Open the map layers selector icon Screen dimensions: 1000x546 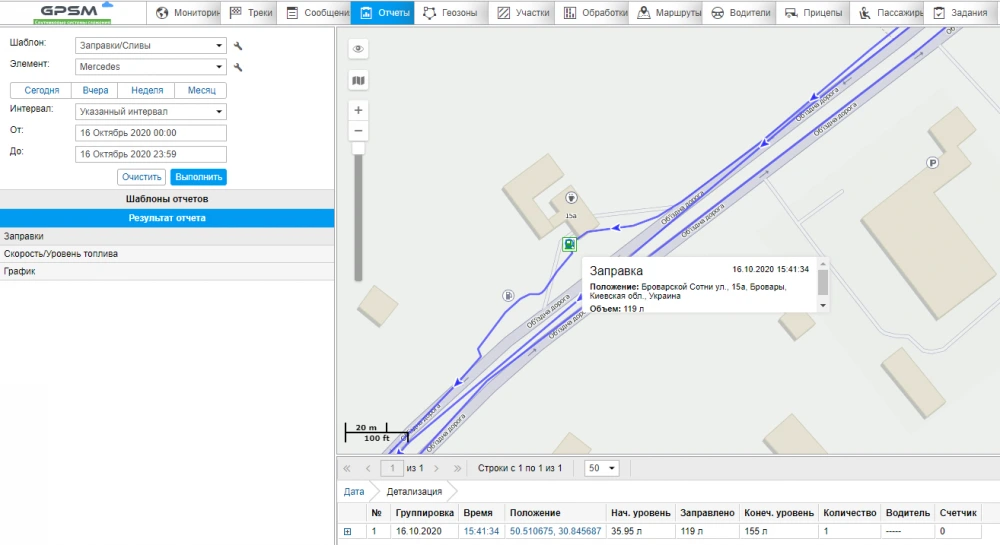(x=358, y=80)
